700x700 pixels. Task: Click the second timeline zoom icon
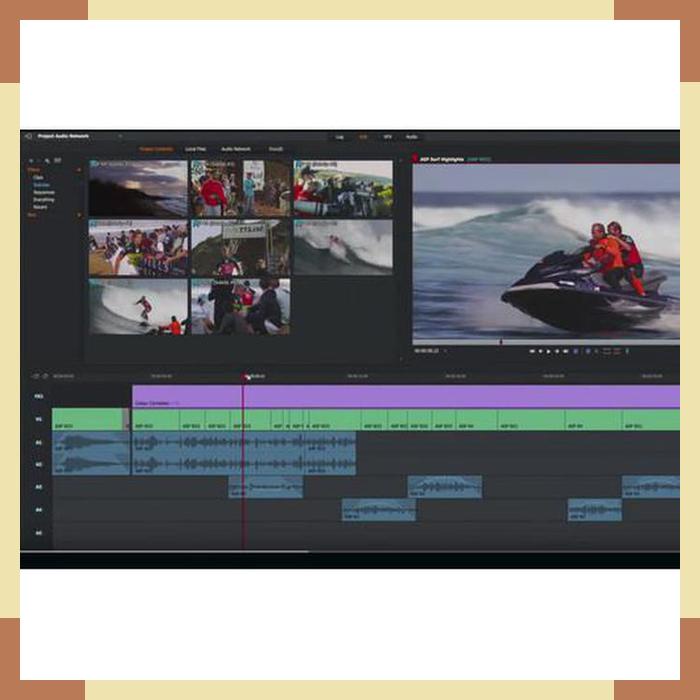[x=45, y=376]
